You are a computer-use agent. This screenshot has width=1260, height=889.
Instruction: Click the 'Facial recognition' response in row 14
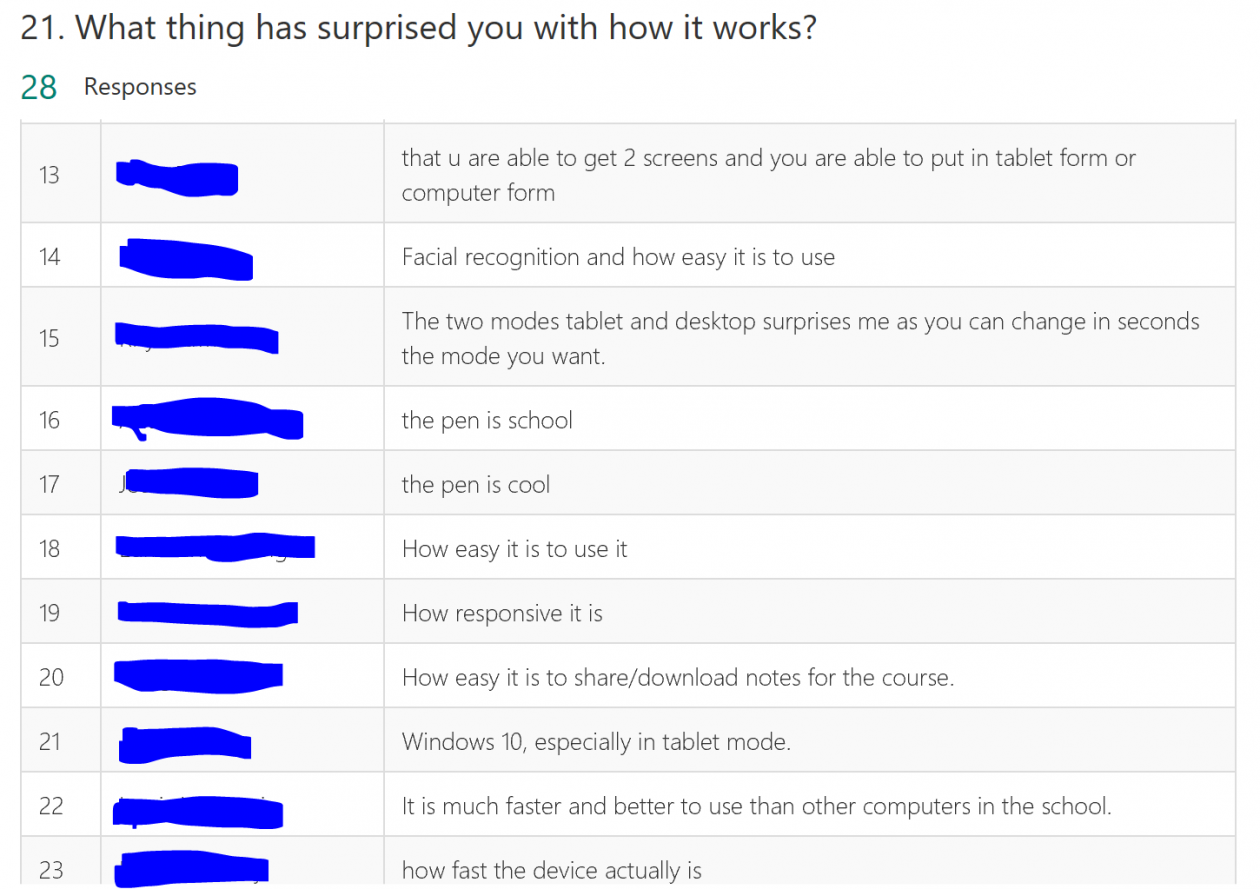coord(618,257)
